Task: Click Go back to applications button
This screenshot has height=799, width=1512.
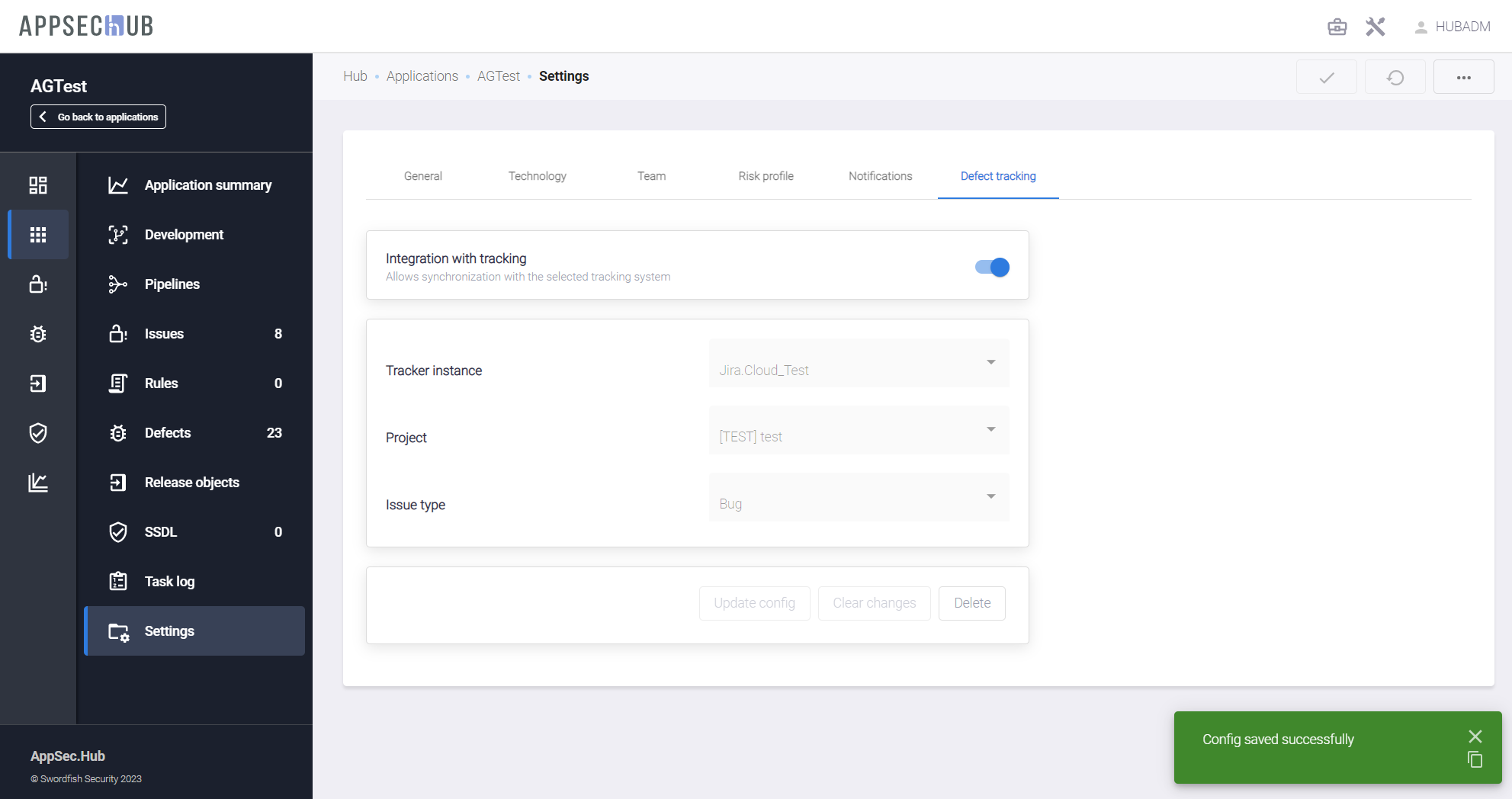Action: [98, 117]
